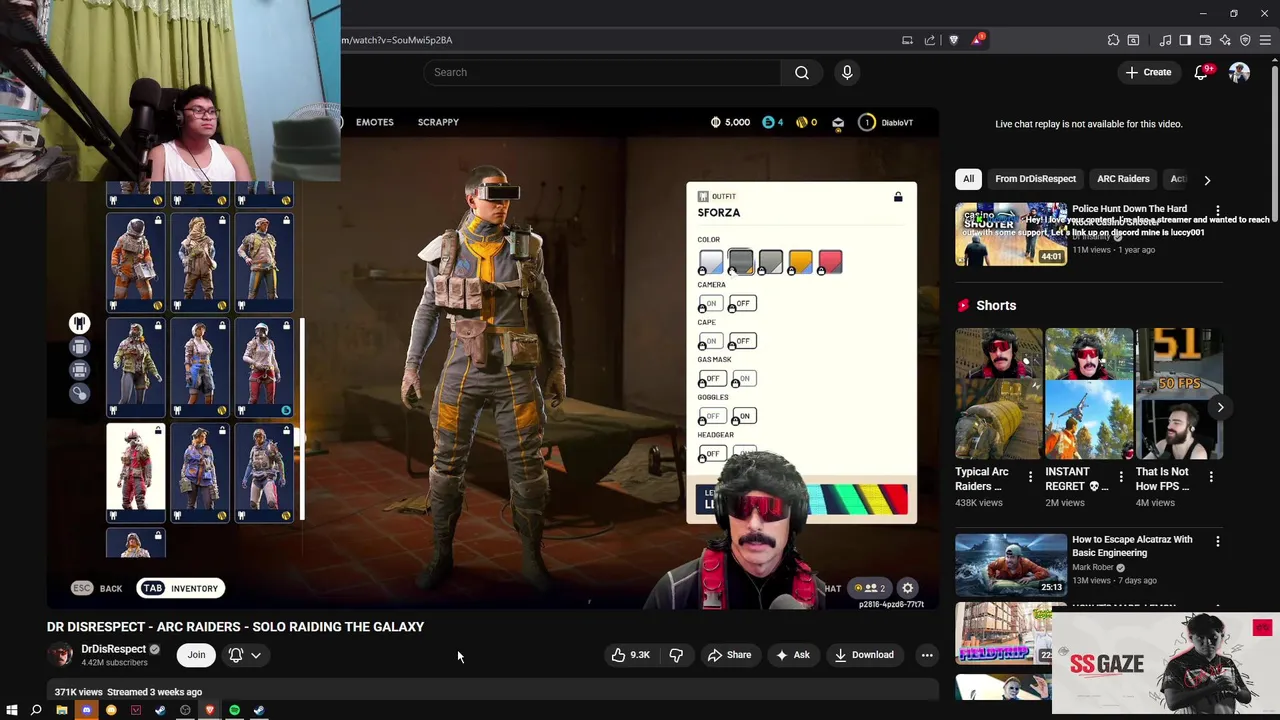Start voice search with microphone icon

click(x=847, y=72)
